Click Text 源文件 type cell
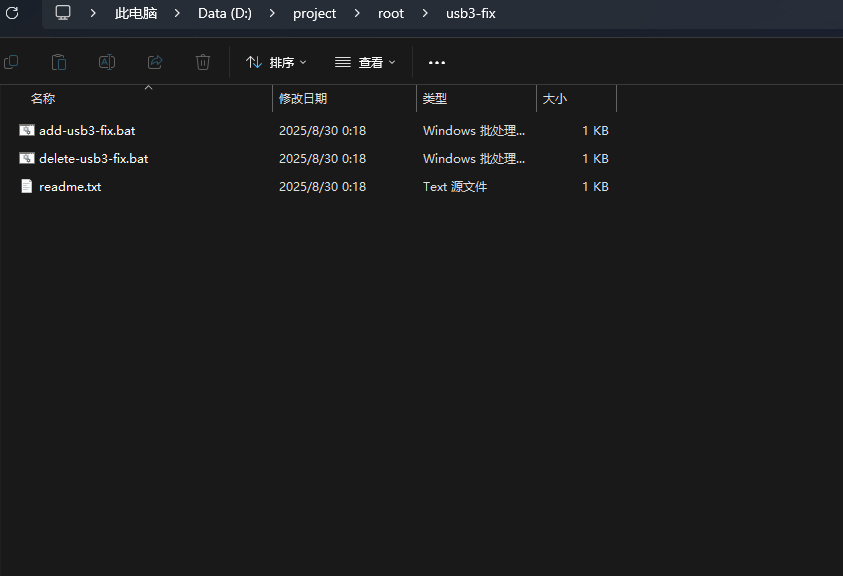The height and width of the screenshot is (576, 843). pyautogui.click(x=455, y=186)
